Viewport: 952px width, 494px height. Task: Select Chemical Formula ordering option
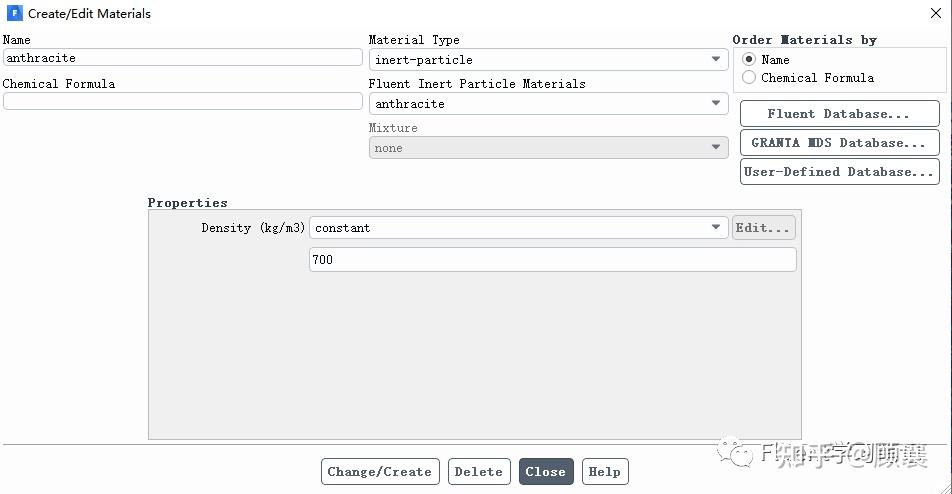pyautogui.click(x=749, y=78)
